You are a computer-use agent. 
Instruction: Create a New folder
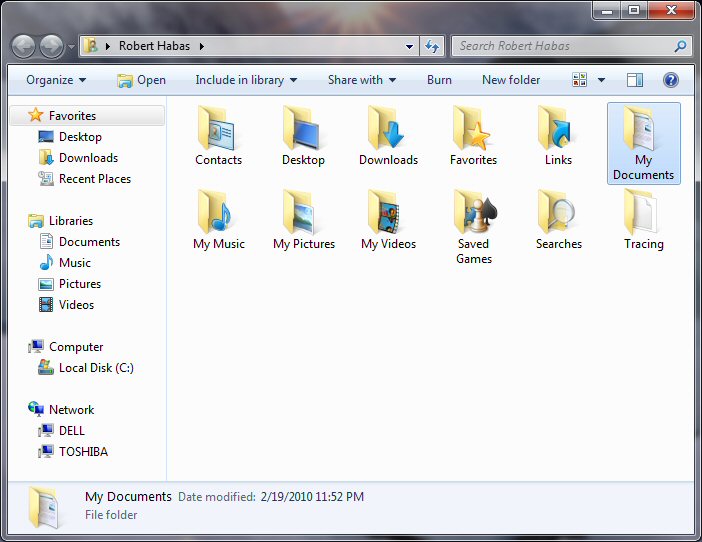[510, 80]
